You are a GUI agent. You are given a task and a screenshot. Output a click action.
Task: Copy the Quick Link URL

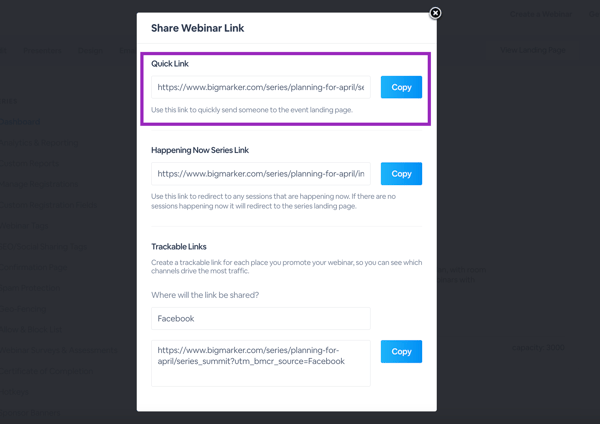[401, 87]
